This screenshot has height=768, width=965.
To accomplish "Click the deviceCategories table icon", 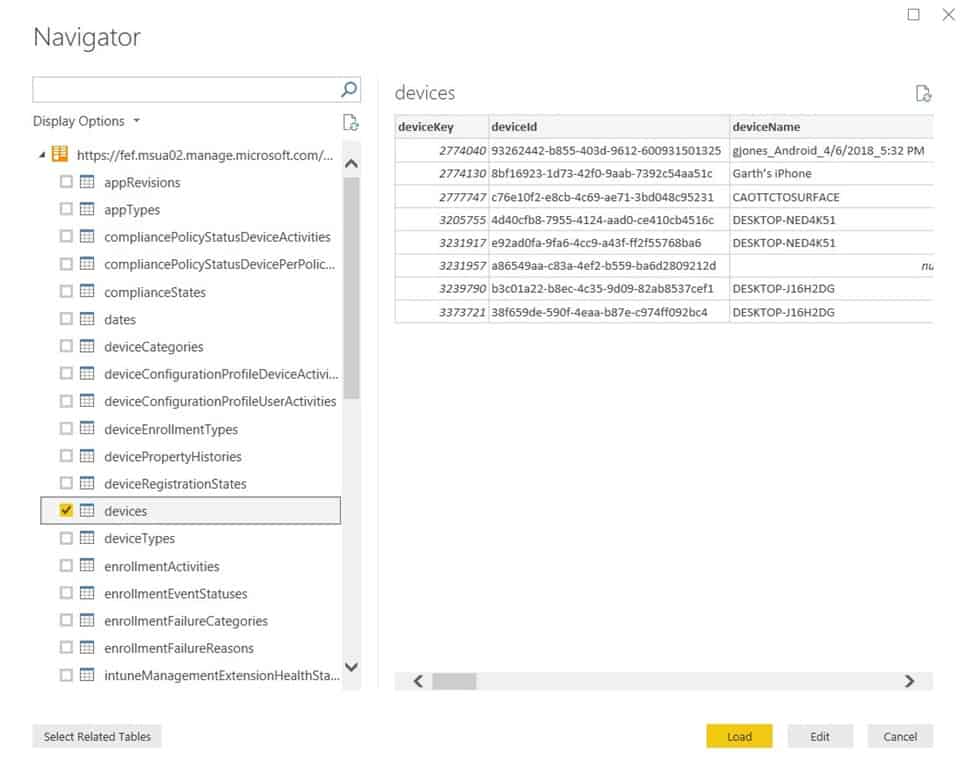I will 87,346.
